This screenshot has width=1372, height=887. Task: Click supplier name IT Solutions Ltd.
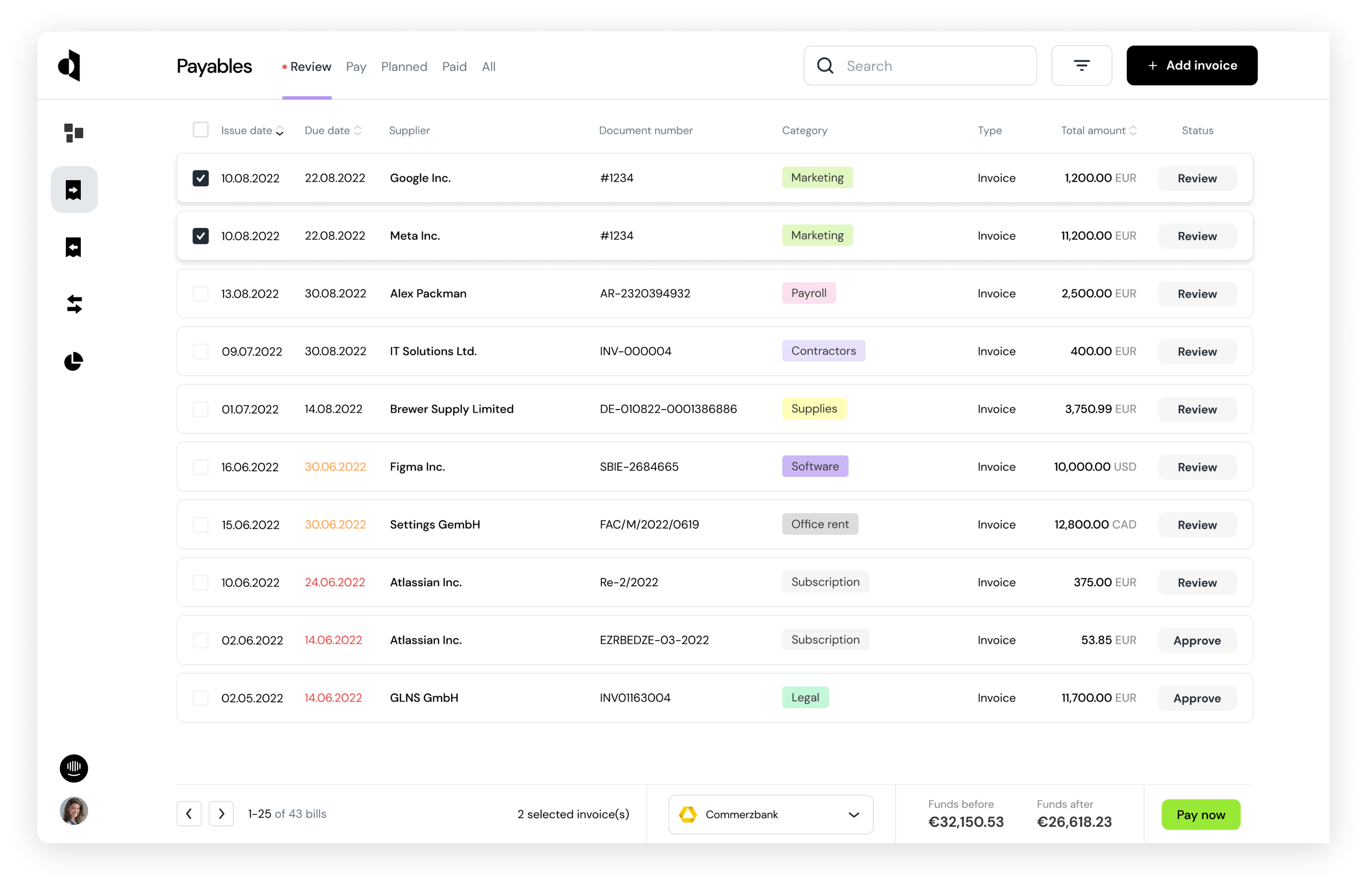[x=433, y=351]
